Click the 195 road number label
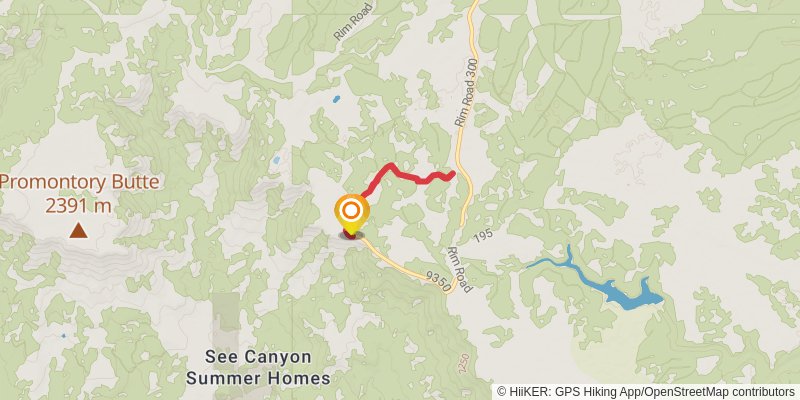800x400 pixels. [x=482, y=236]
